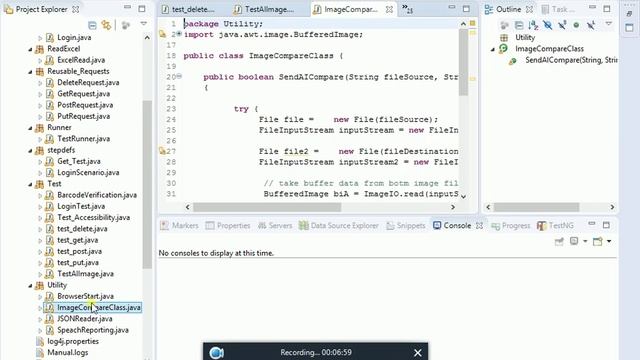Open Data Source Explorer tab
640x360 pixels.
[x=339, y=225]
